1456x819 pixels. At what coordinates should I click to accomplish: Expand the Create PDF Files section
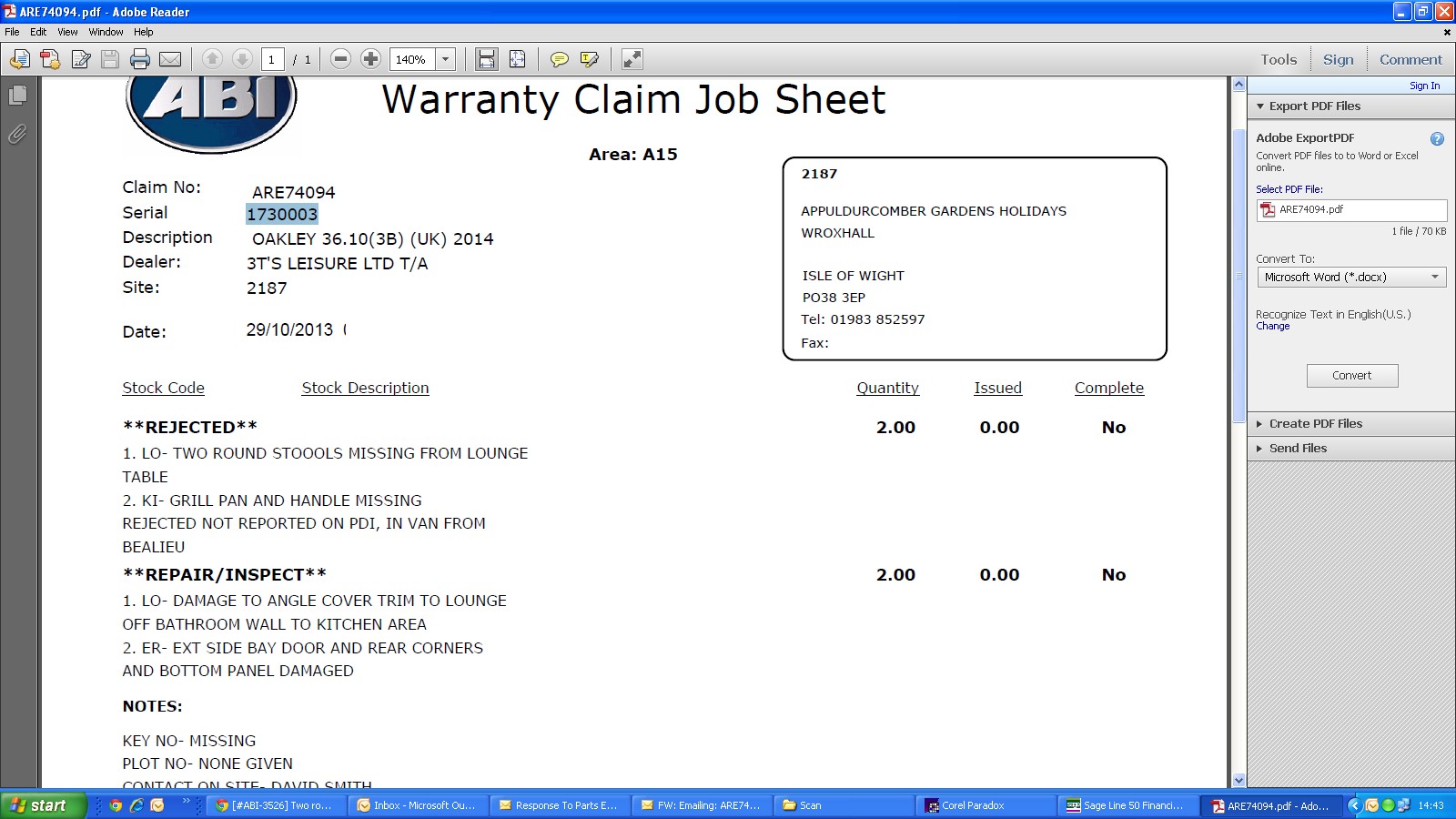[1315, 424]
